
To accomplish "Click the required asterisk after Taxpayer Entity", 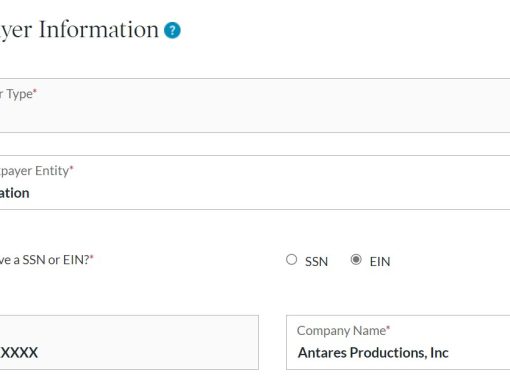I will pos(71,167).
